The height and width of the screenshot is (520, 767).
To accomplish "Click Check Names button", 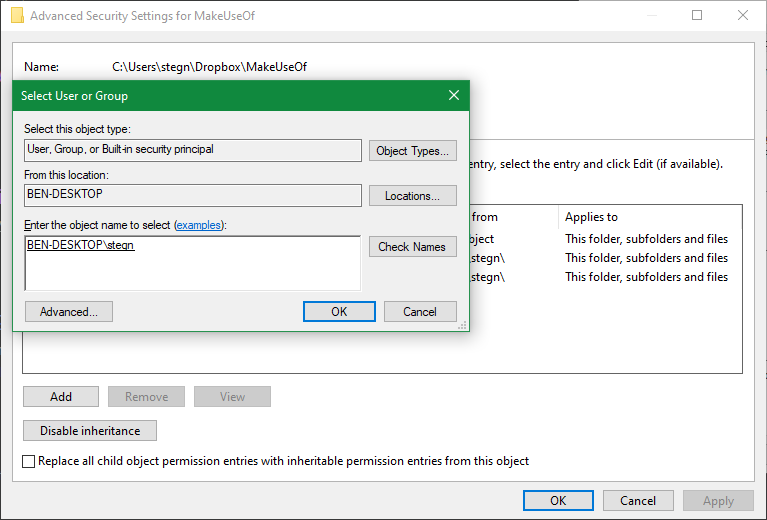I will 412,247.
